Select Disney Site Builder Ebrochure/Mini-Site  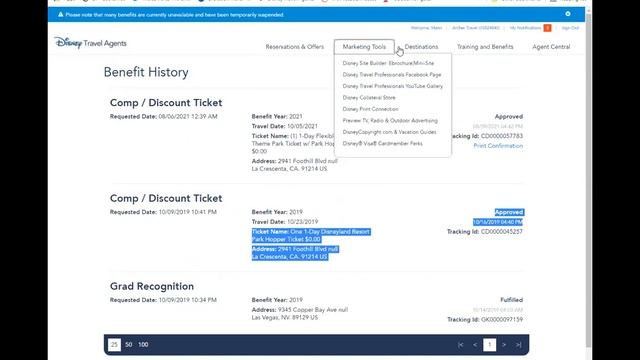(388, 63)
